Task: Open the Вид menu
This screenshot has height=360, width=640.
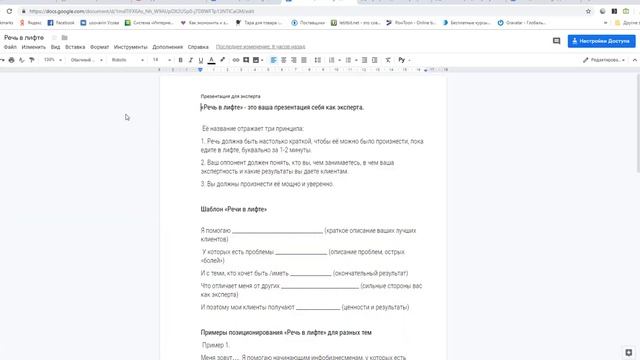Action: point(56,47)
